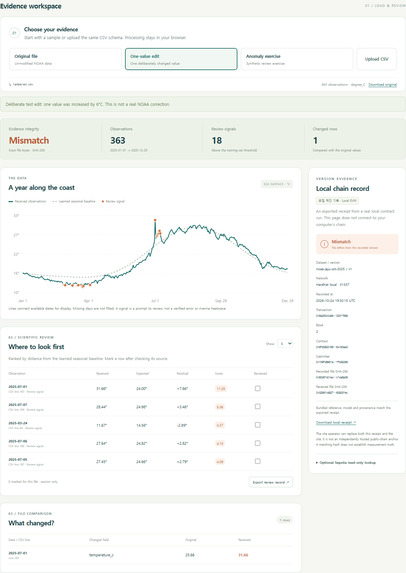The width and height of the screenshot is (406, 573).
Task: Click the Review signal legend entry
Action: point(113,201)
